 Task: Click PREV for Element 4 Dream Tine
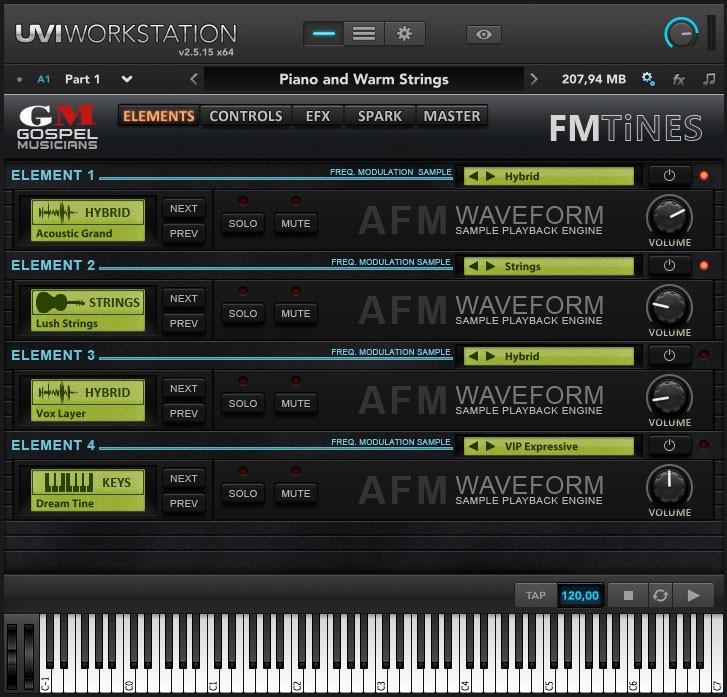tap(184, 503)
